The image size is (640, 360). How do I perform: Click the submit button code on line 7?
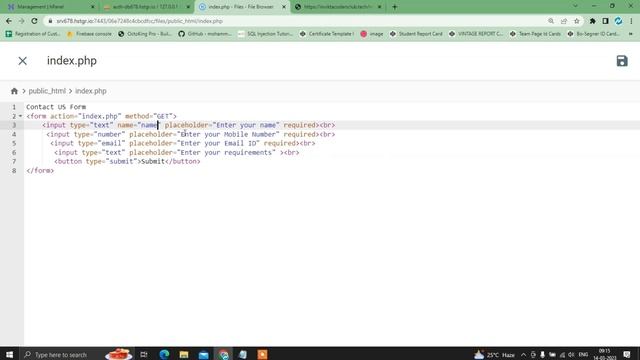[x=127, y=162]
